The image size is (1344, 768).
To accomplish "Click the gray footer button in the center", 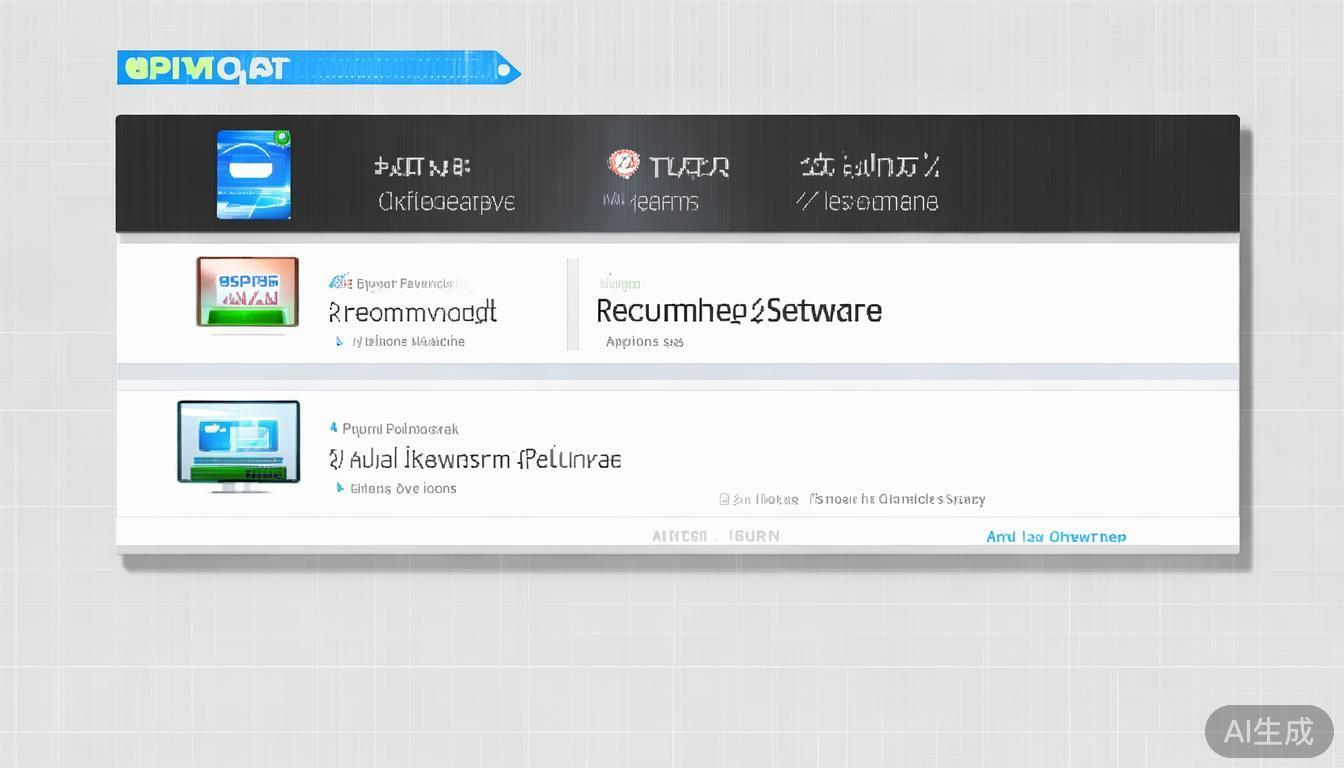I will [x=715, y=536].
